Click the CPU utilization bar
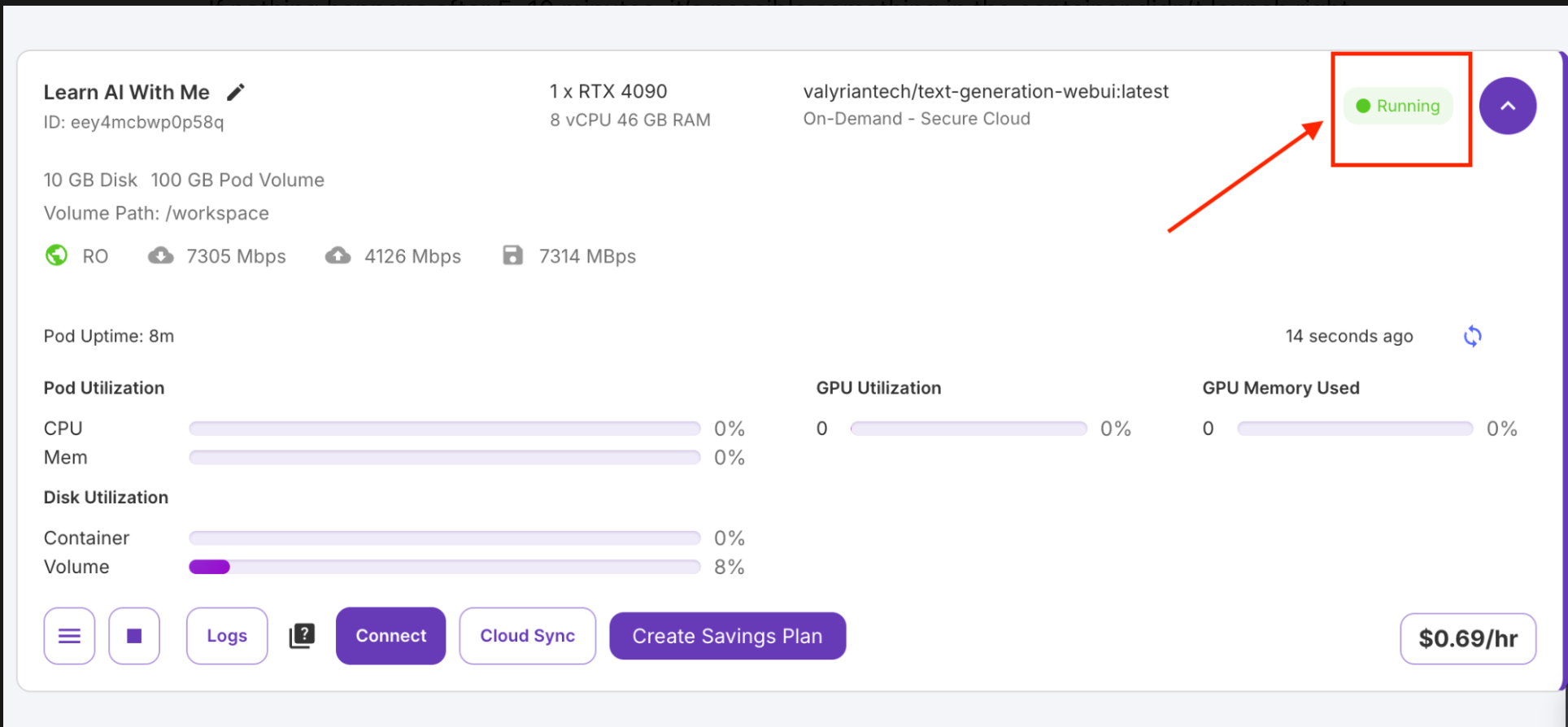This screenshot has width=1568, height=727. point(444,429)
